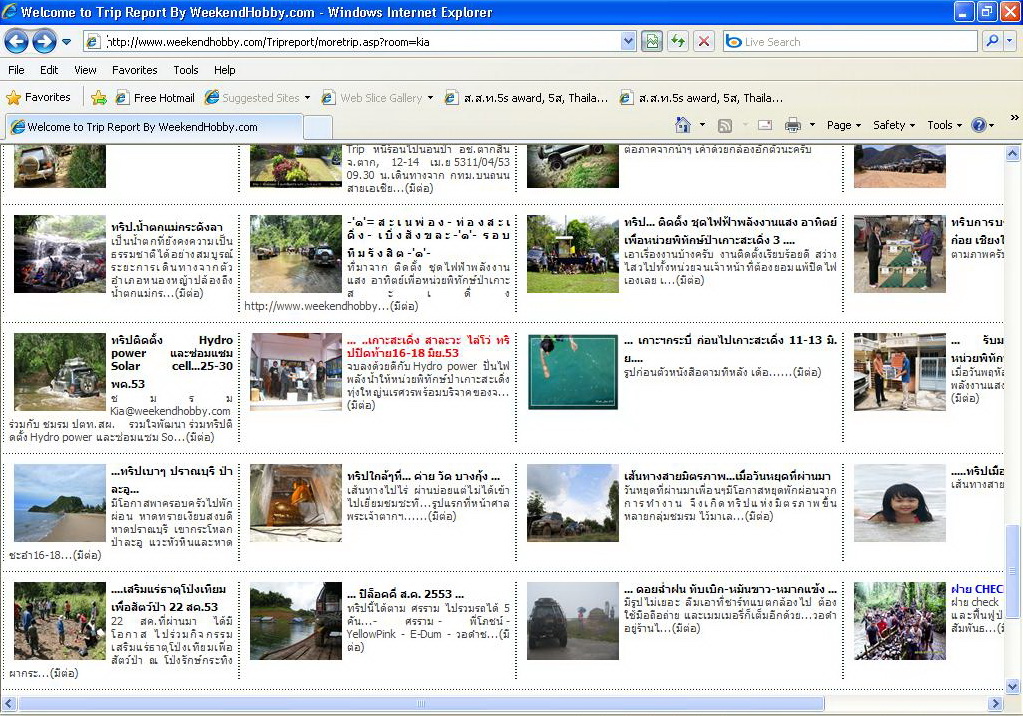Click the Print icon in command bar
The image size is (1023, 716).
pos(793,125)
